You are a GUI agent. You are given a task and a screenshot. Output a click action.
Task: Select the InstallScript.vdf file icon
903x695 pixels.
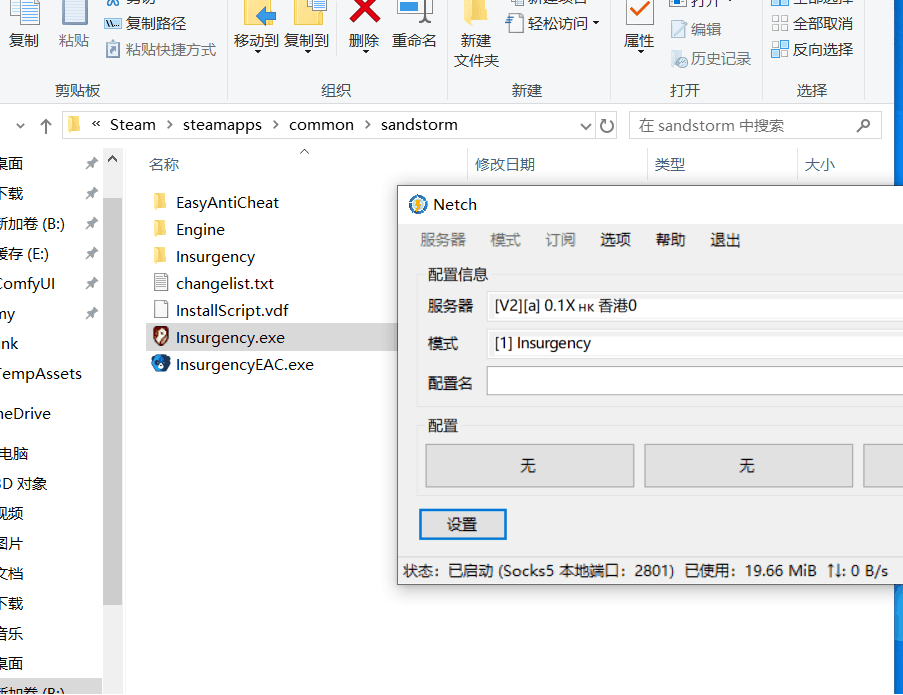pyautogui.click(x=161, y=310)
